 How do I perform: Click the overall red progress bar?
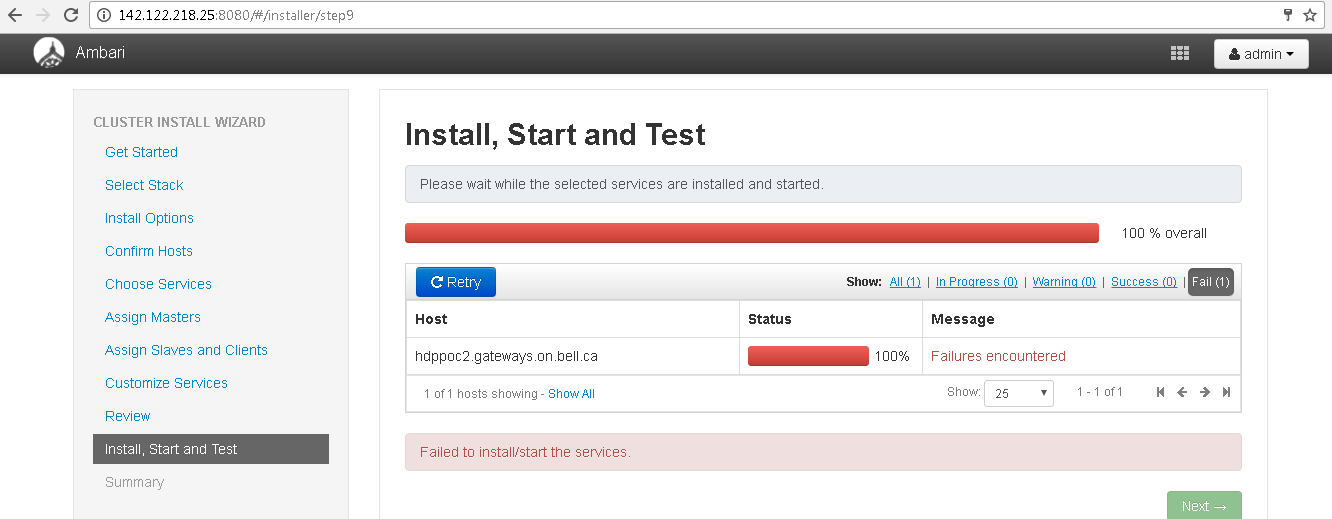751,233
